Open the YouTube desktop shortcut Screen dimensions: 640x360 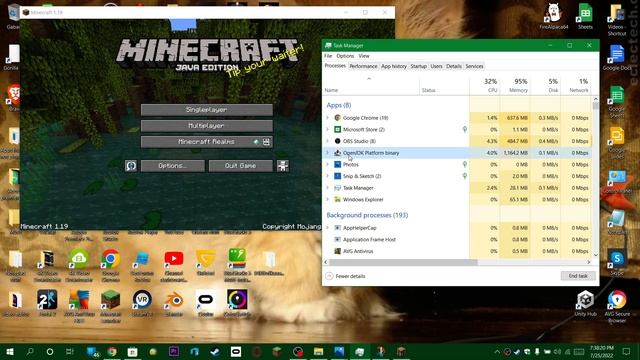pos(174,265)
